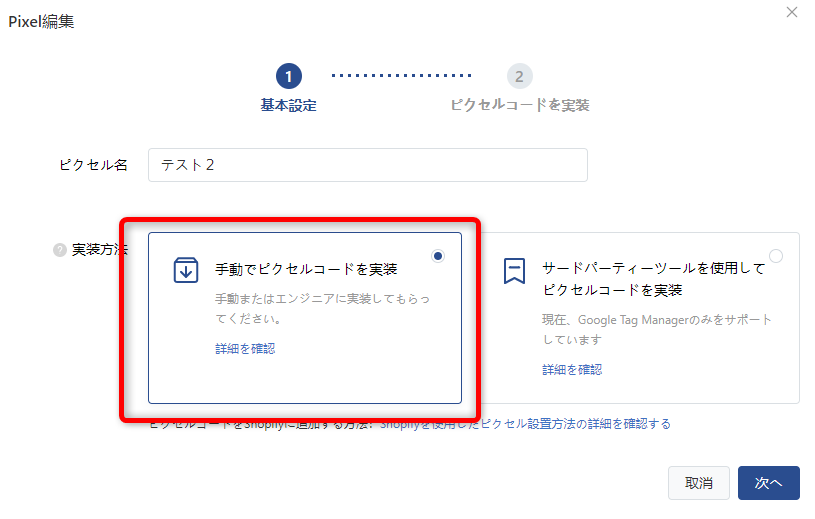Click the help icon beside 実装方法
The width and height of the screenshot is (815, 519).
click(59, 250)
